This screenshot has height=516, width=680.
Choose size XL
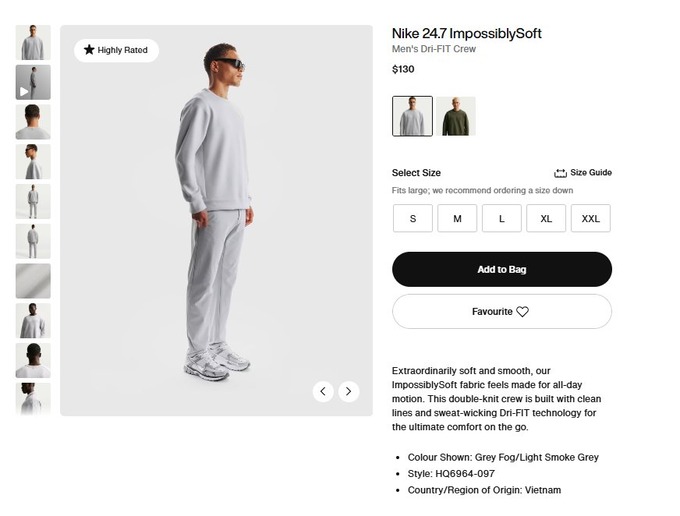pyautogui.click(x=546, y=219)
